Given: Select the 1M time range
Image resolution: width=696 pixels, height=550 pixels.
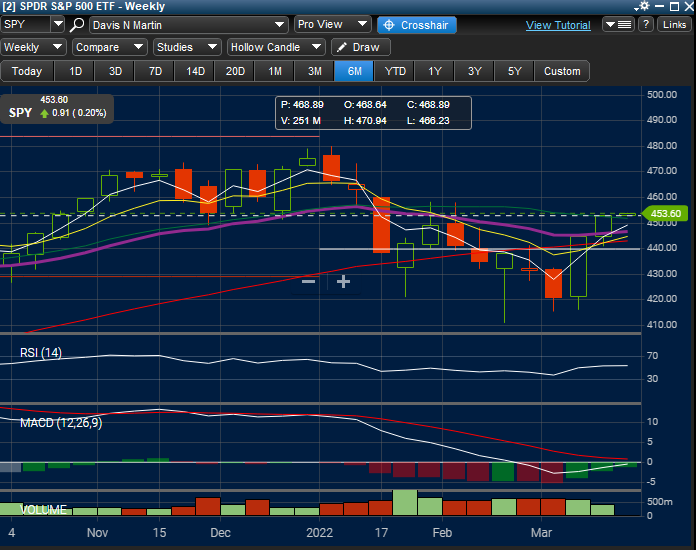Looking at the screenshot, I should click(274, 71).
